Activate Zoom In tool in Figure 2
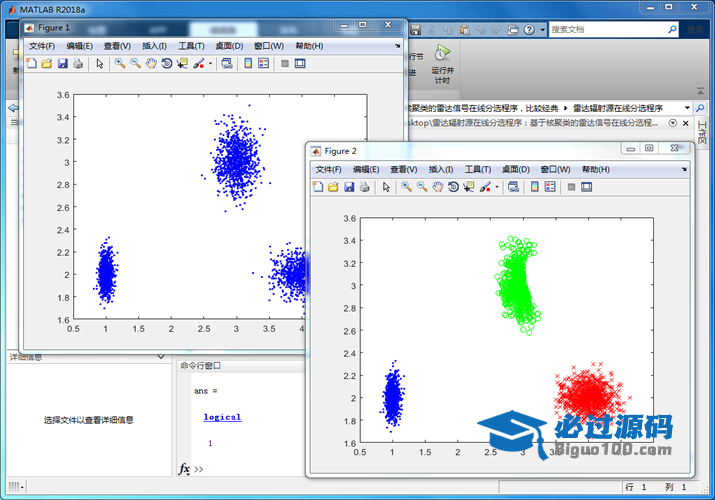The image size is (715, 500). click(x=406, y=187)
